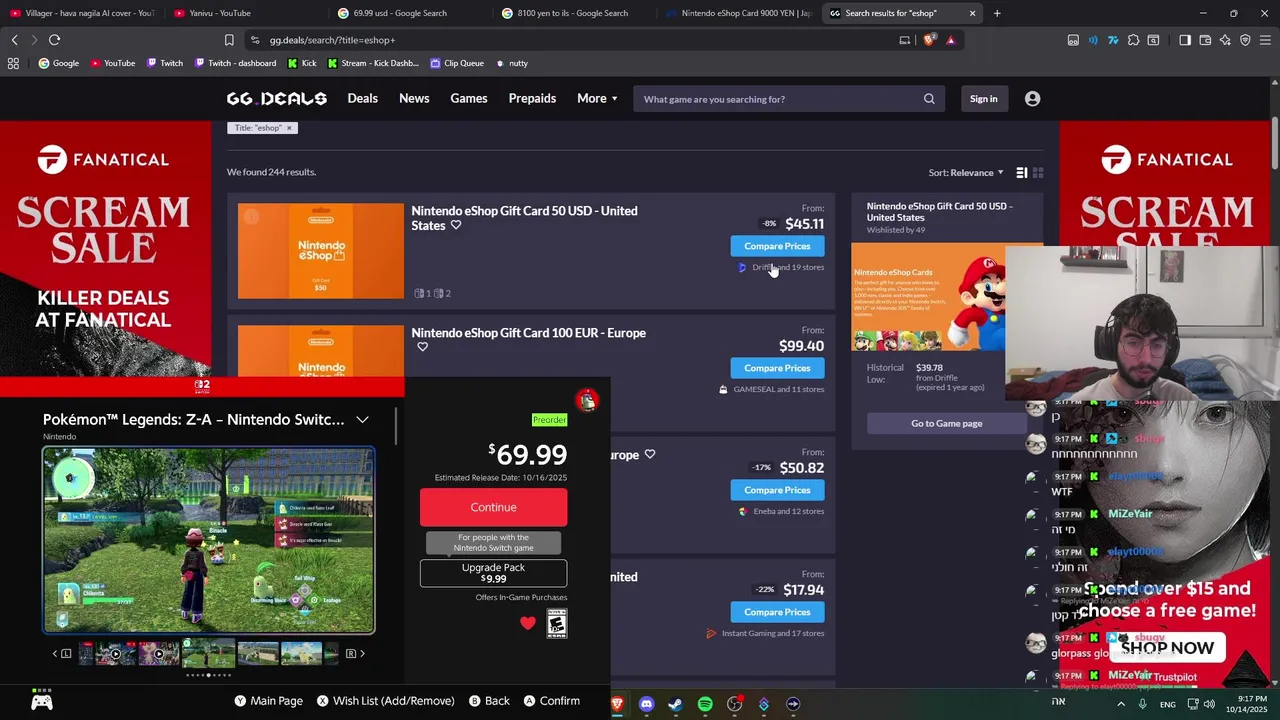The height and width of the screenshot is (720, 1280).
Task: Reload the current page
Action: click(x=54, y=40)
